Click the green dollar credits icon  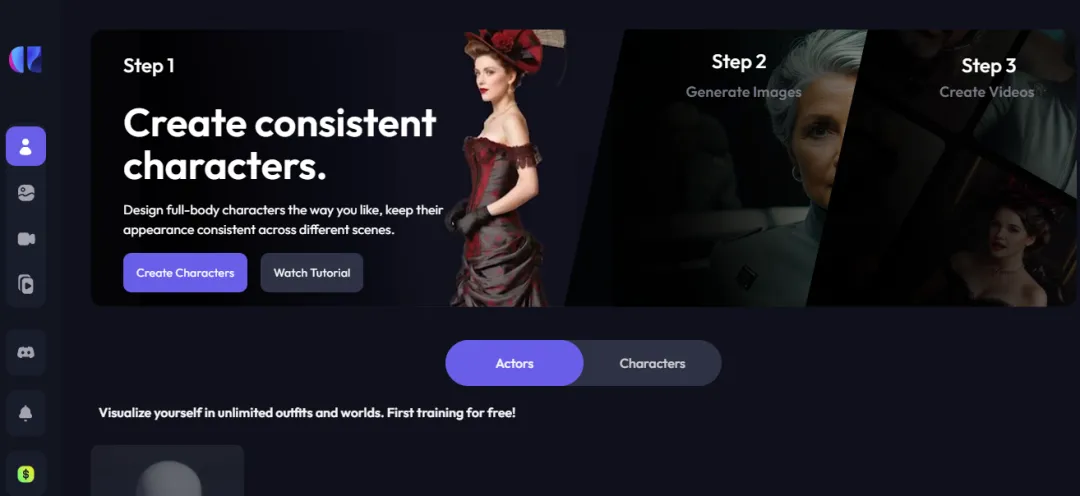pos(26,474)
